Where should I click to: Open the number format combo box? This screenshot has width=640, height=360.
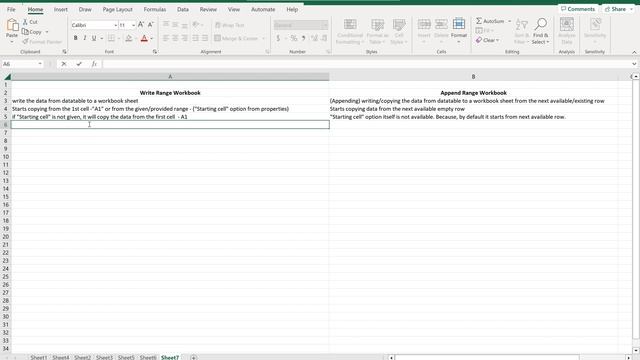point(301,25)
